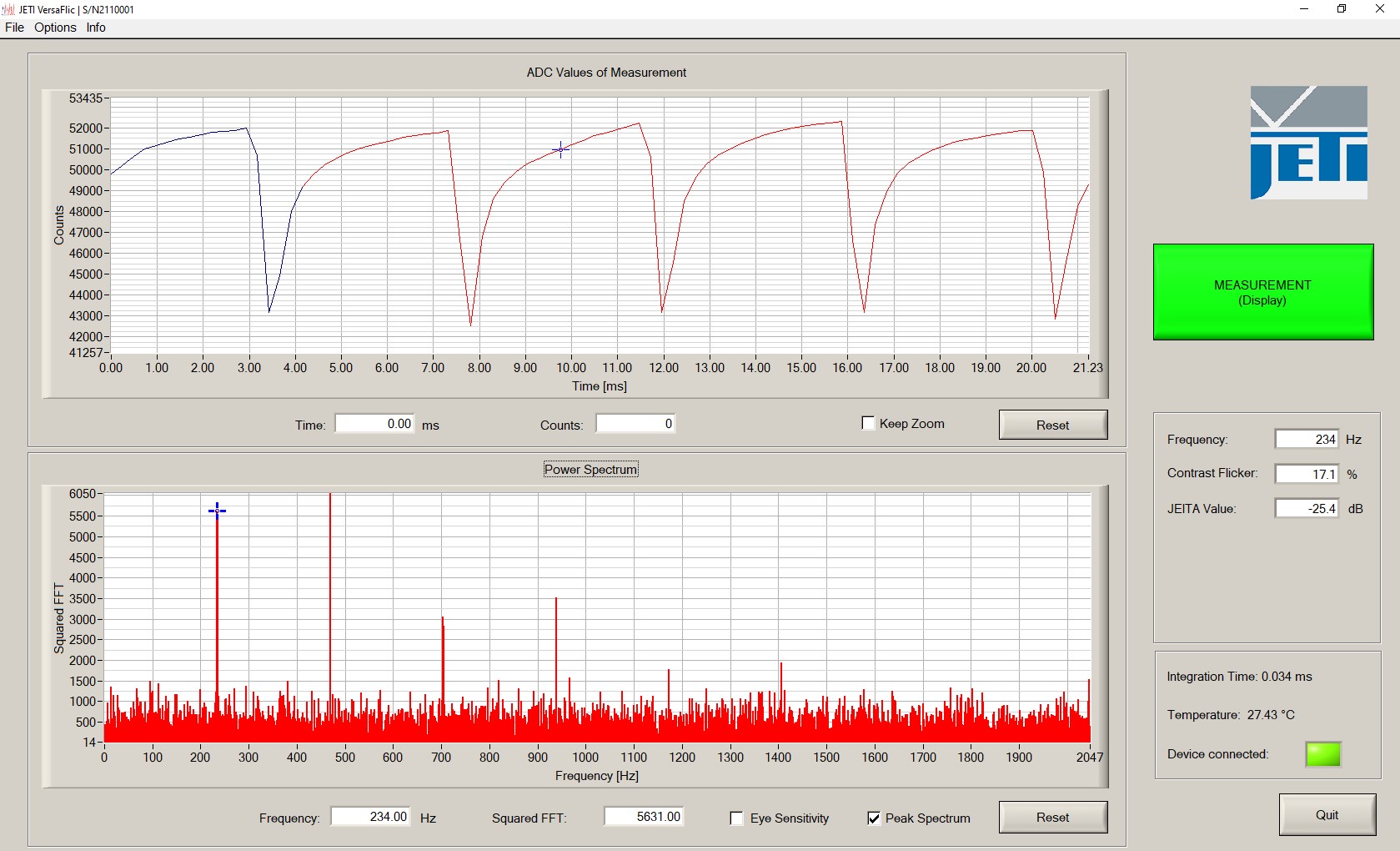Click the Quit button
Viewport: 1400px width, 851px height.
1327,815
